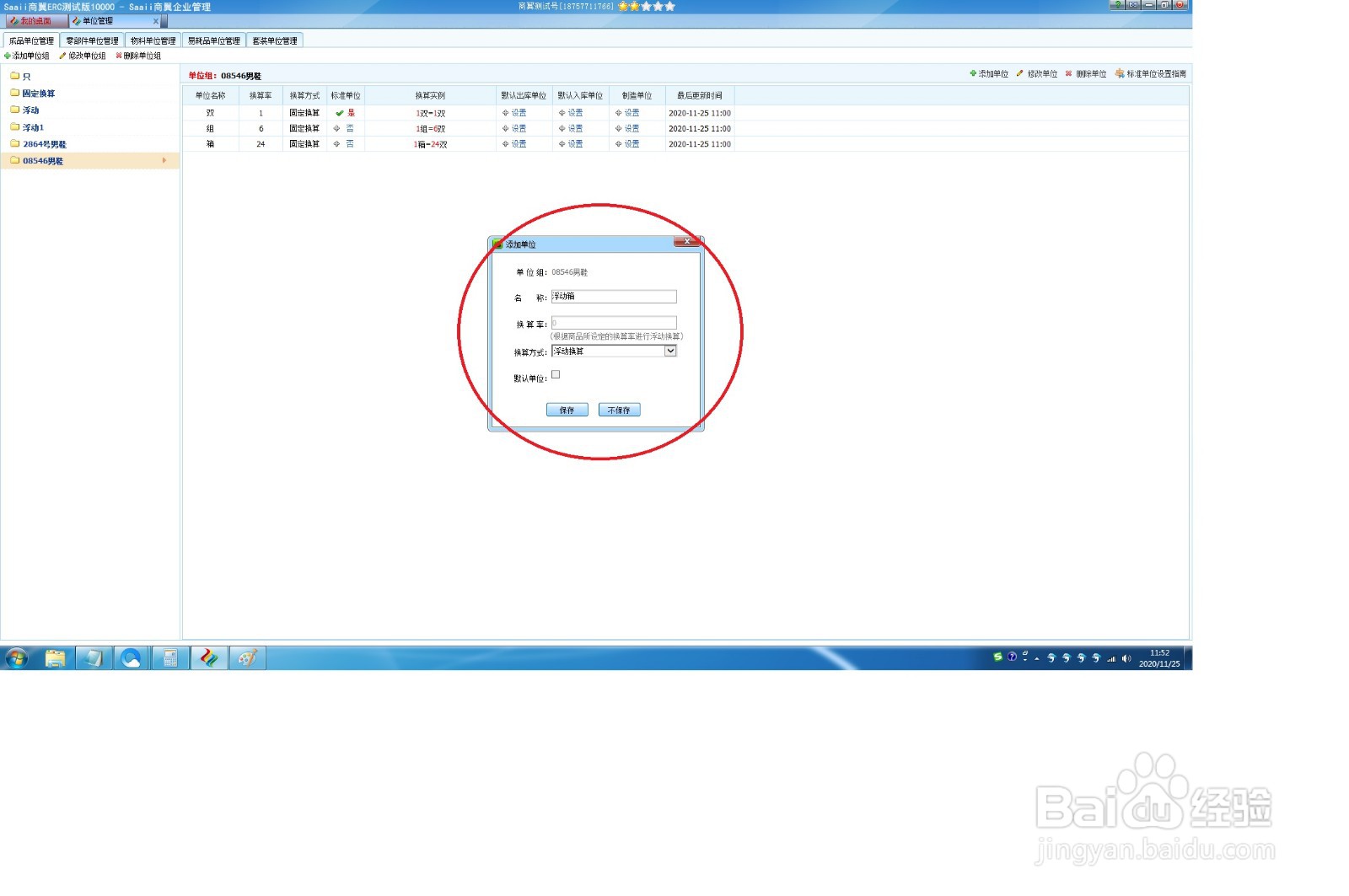Close the 添加单位 dialog
This screenshot has height=896, width=1349.
(x=687, y=242)
